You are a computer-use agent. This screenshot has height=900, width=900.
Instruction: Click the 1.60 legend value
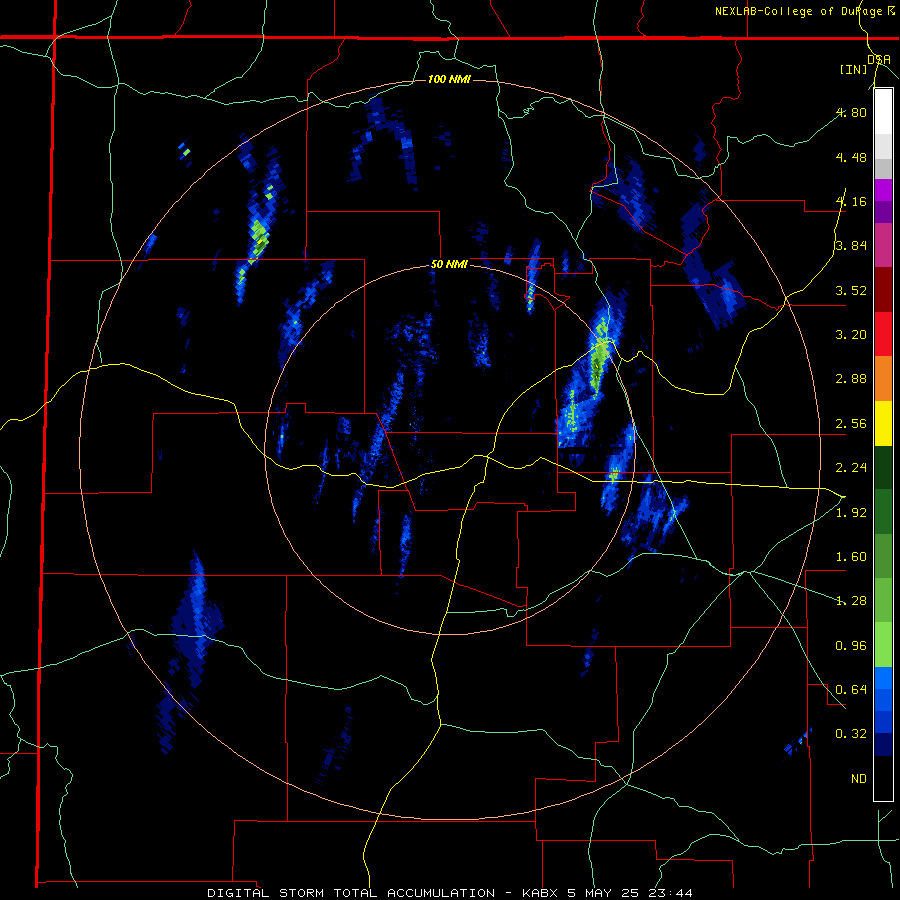point(851,557)
